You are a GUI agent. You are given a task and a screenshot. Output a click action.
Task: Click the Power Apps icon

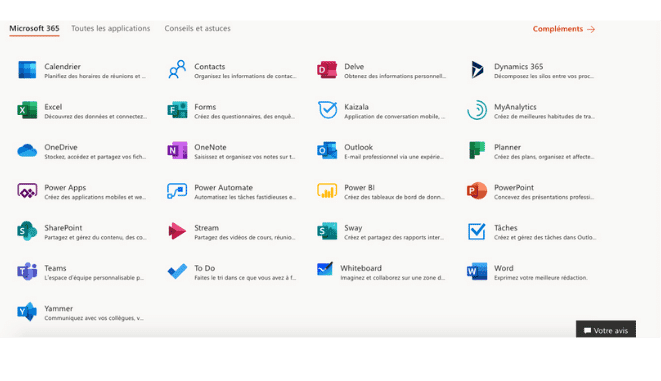(27, 191)
